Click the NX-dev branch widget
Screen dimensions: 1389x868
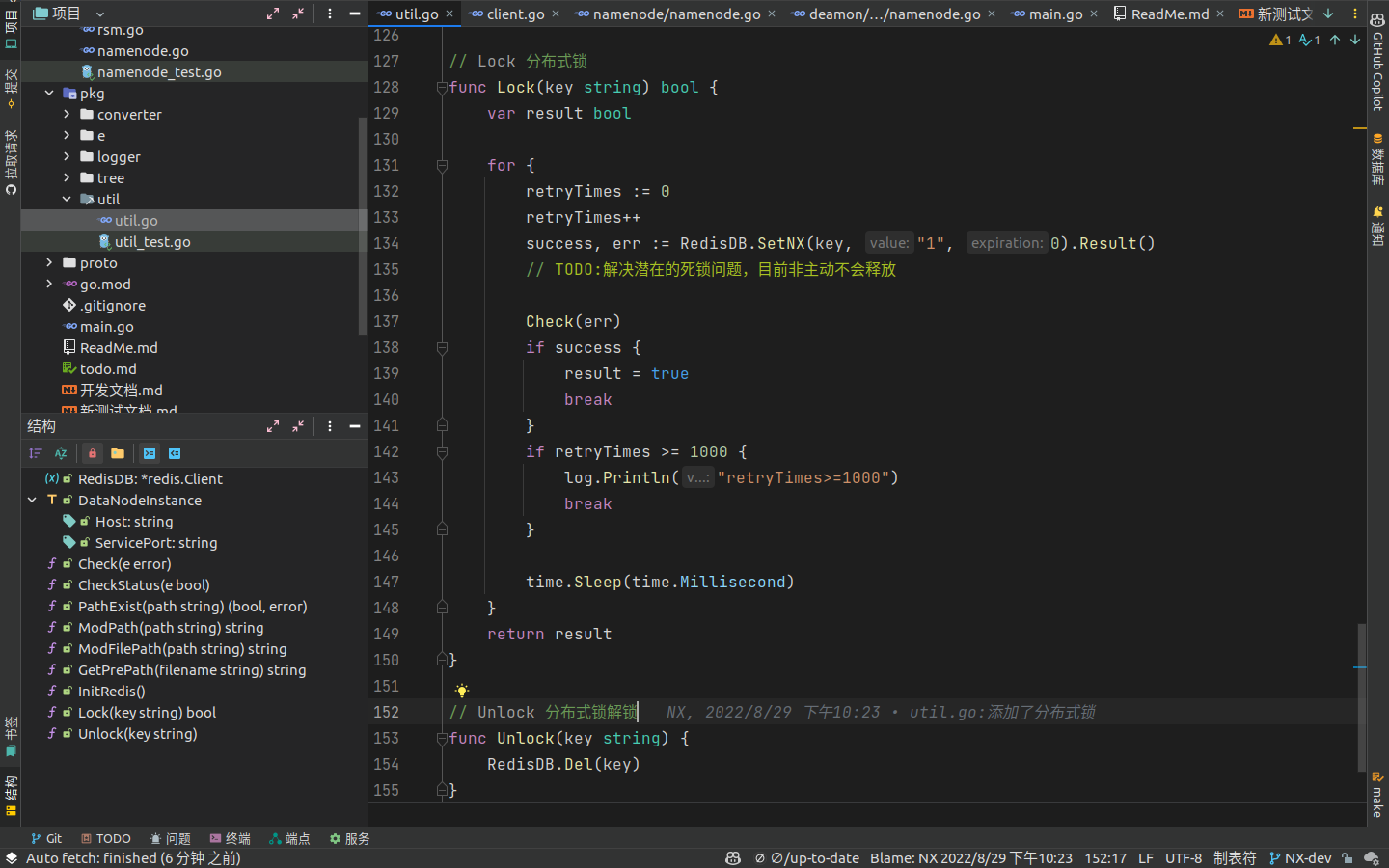(x=1300, y=858)
